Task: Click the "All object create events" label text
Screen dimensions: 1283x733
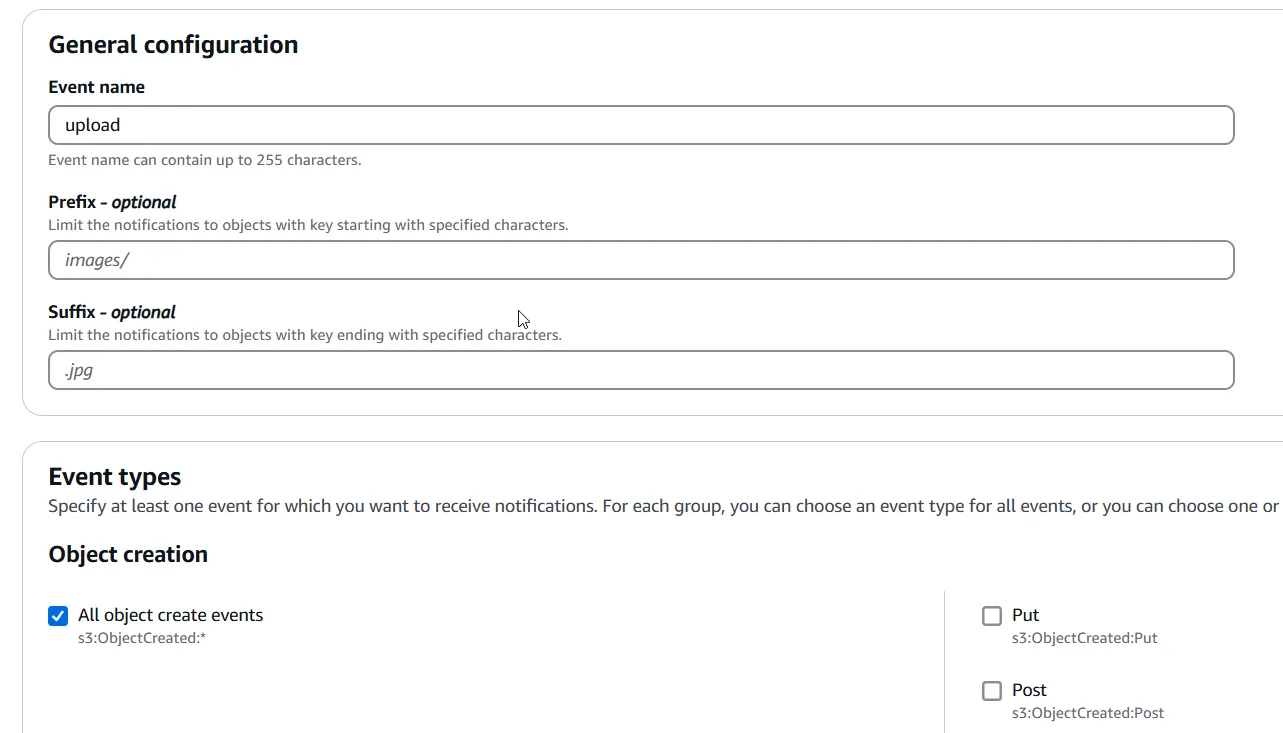Action: click(x=170, y=615)
